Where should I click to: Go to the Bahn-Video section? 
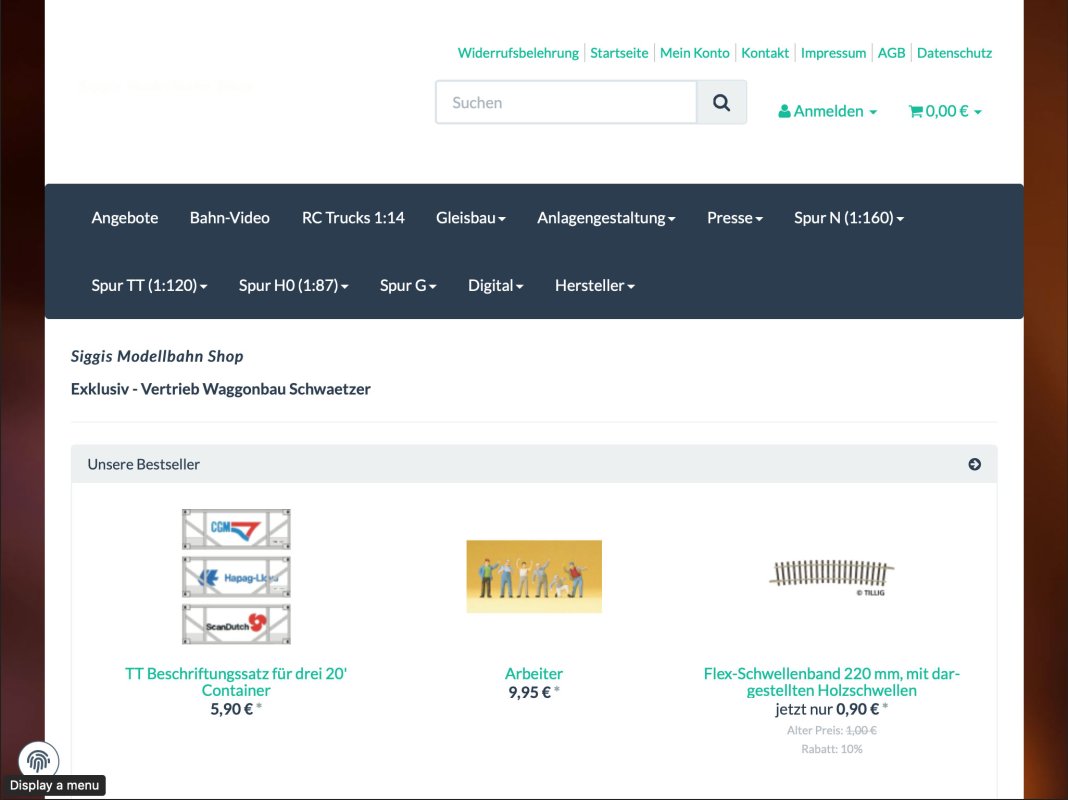[230, 218]
